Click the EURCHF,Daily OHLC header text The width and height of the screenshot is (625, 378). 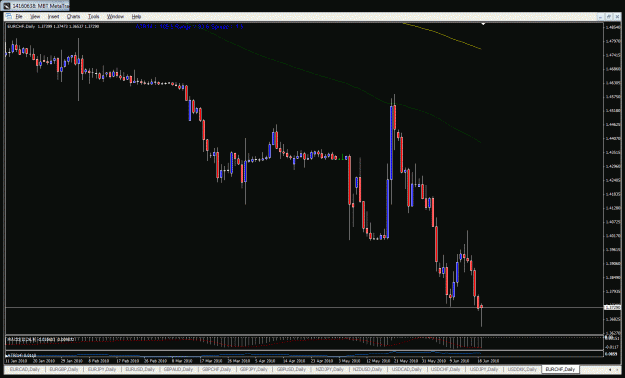[53, 26]
